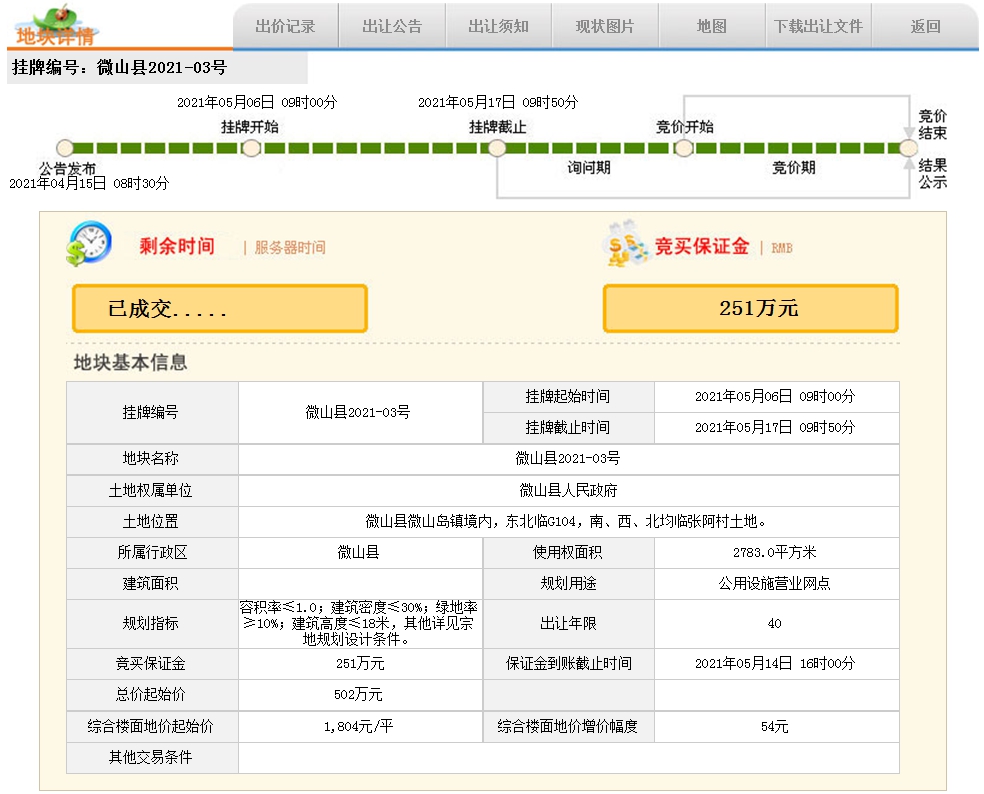Select the 挂牌截止 timeline marker
The height and width of the screenshot is (794, 984).
pos(497,148)
